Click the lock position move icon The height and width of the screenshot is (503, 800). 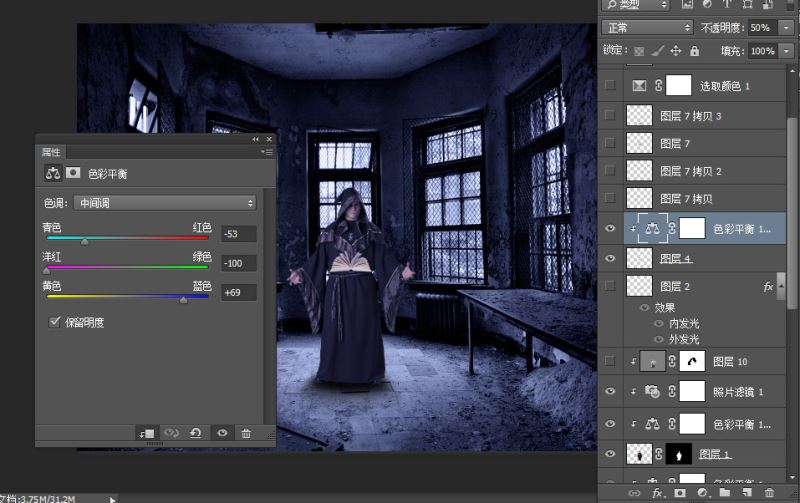[676, 50]
